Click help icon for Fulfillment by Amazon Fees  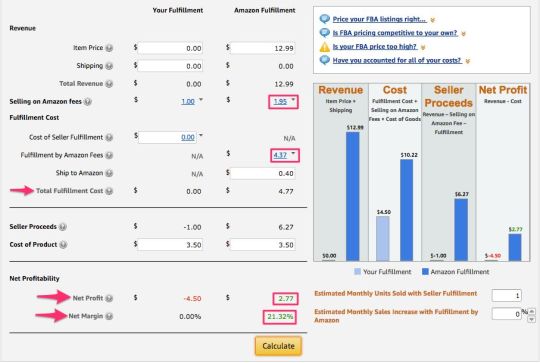pyautogui.click(x=109, y=155)
